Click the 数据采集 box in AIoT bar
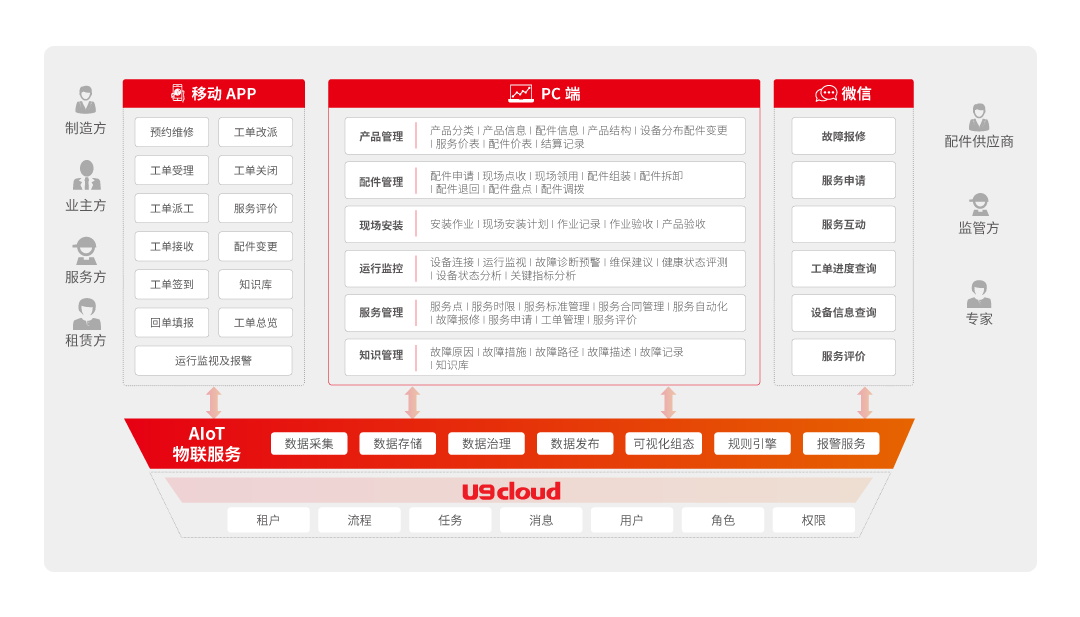This screenshot has width=1080, height=617. 309,443
